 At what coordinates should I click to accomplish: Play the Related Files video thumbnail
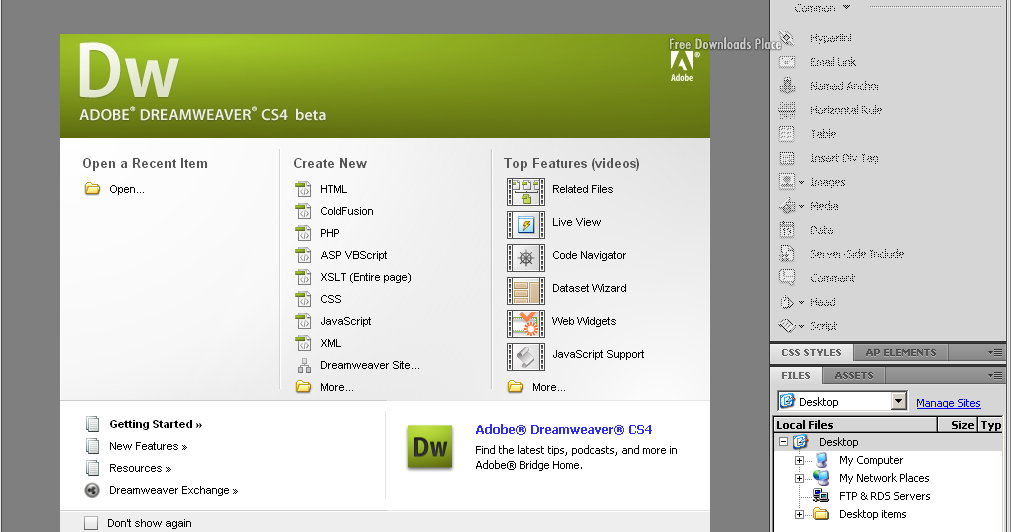[x=526, y=192]
